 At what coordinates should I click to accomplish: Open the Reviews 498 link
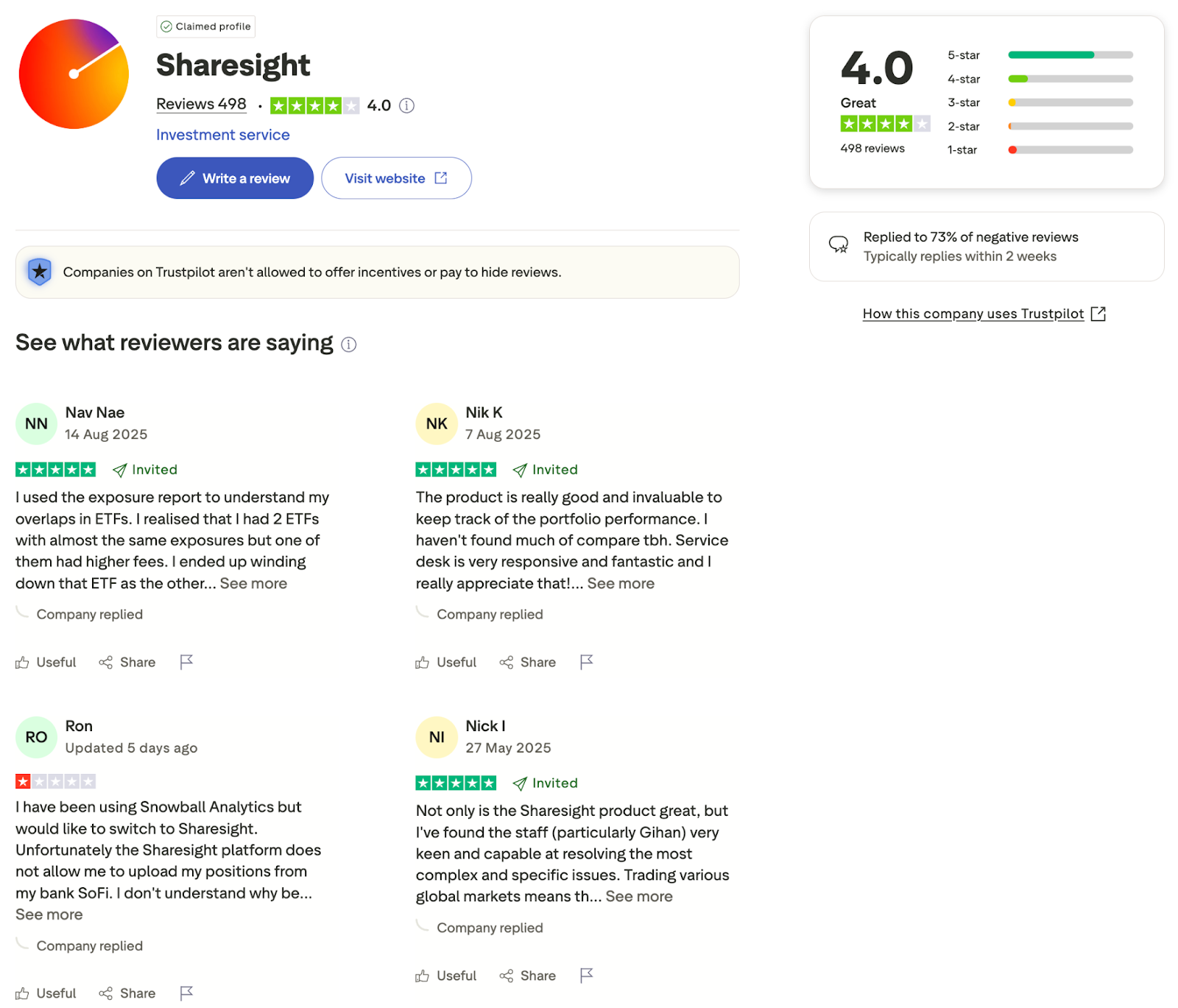click(x=201, y=104)
